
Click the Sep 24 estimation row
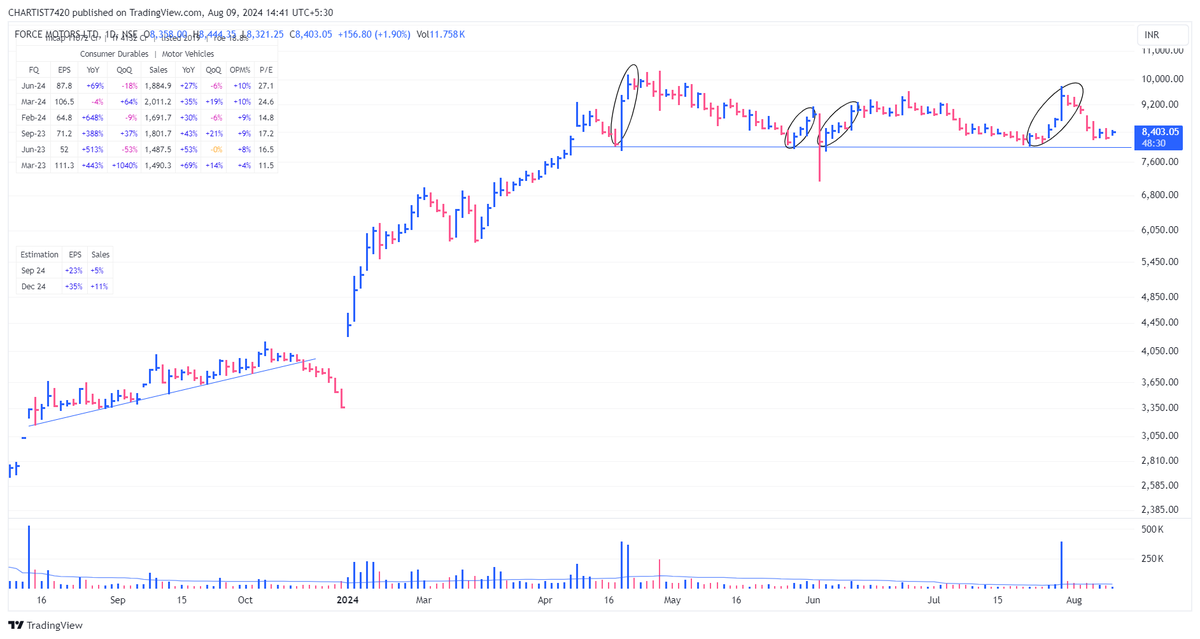[65, 270]
